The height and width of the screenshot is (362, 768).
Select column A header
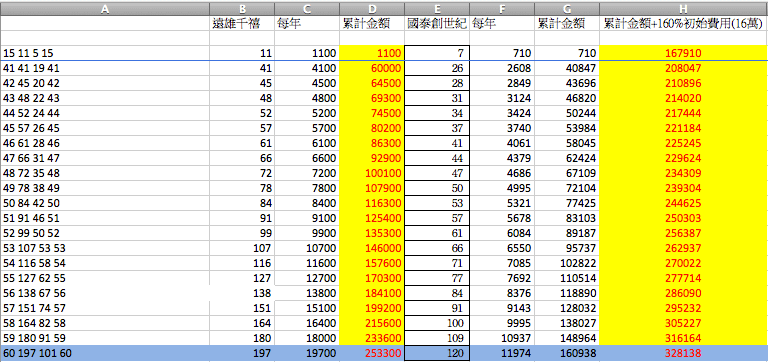click(105, 8)
